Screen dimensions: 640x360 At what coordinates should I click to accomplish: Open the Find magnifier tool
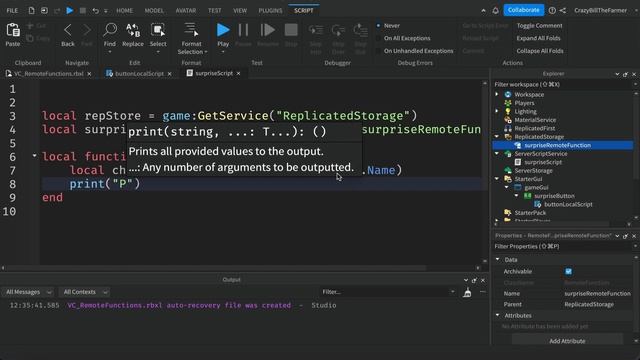(x=109, y=30)
